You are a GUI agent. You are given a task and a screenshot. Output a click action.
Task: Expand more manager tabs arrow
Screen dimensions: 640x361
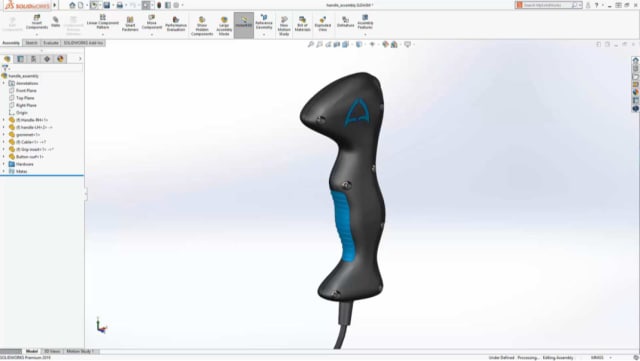80,59
